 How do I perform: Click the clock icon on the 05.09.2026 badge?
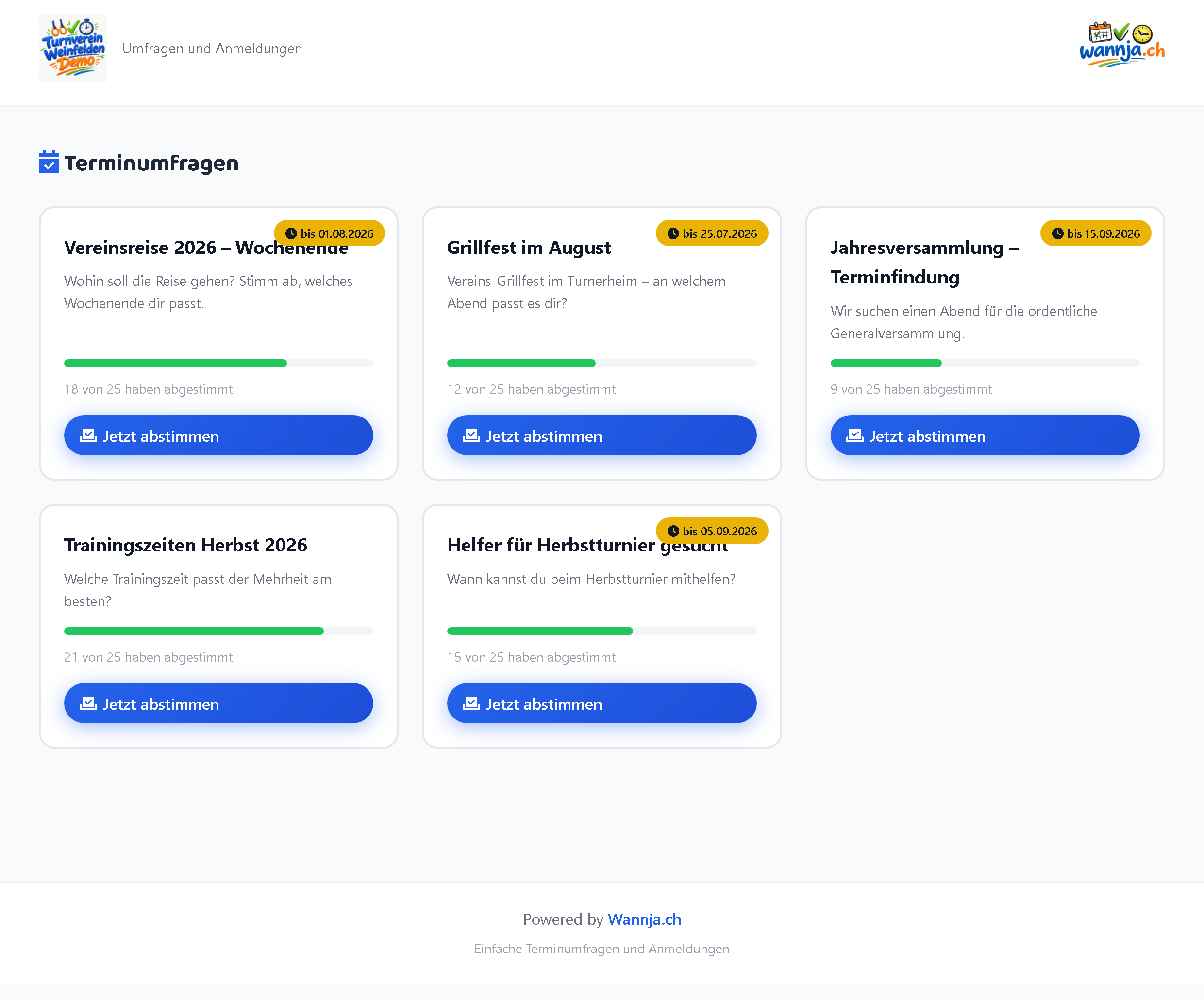pos(673,531)
